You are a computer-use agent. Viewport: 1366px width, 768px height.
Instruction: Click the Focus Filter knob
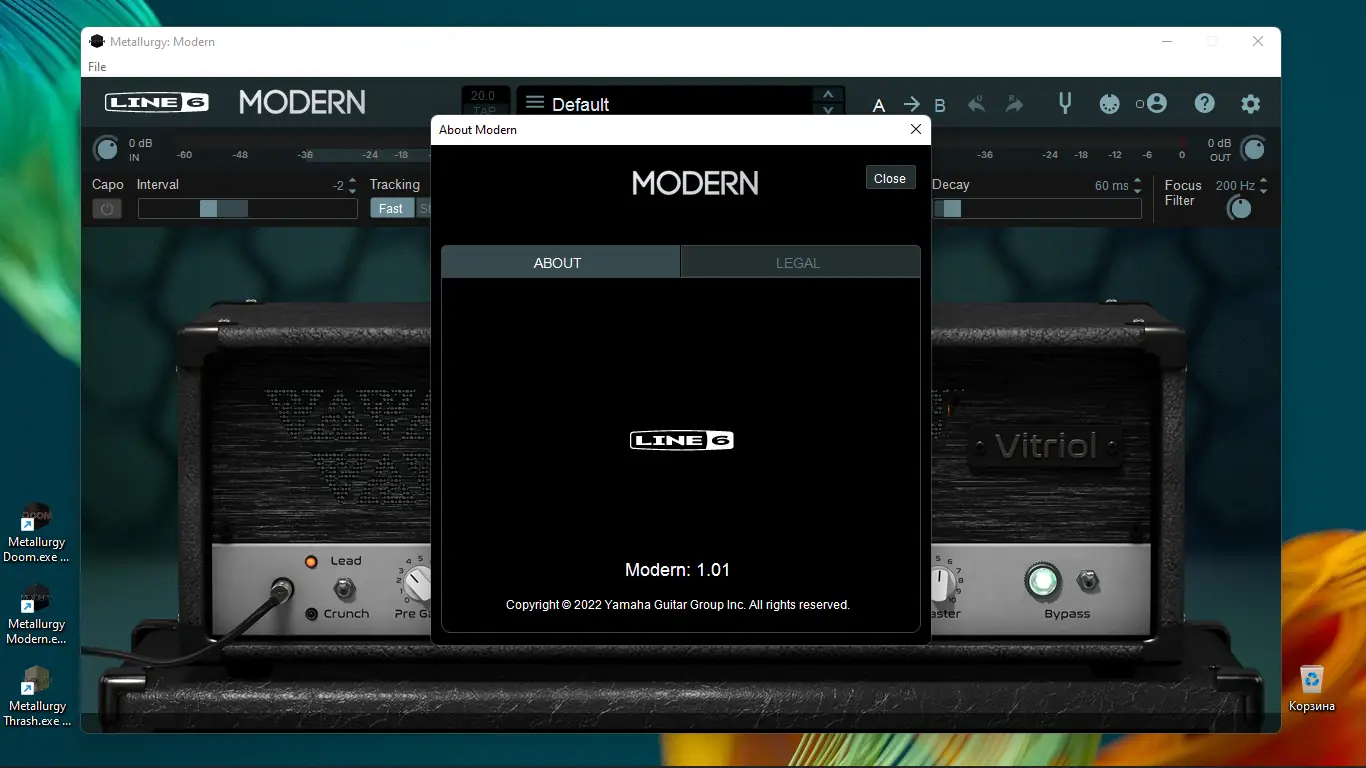click(x=1240, y=207)
